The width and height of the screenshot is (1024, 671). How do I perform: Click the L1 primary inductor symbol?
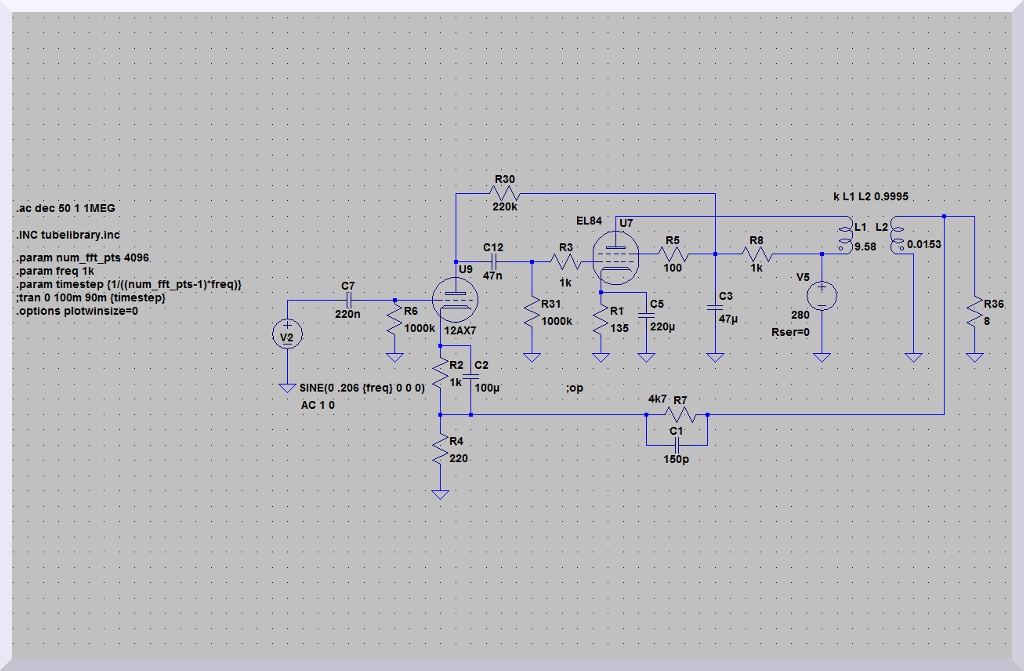[x=846, y=237]
